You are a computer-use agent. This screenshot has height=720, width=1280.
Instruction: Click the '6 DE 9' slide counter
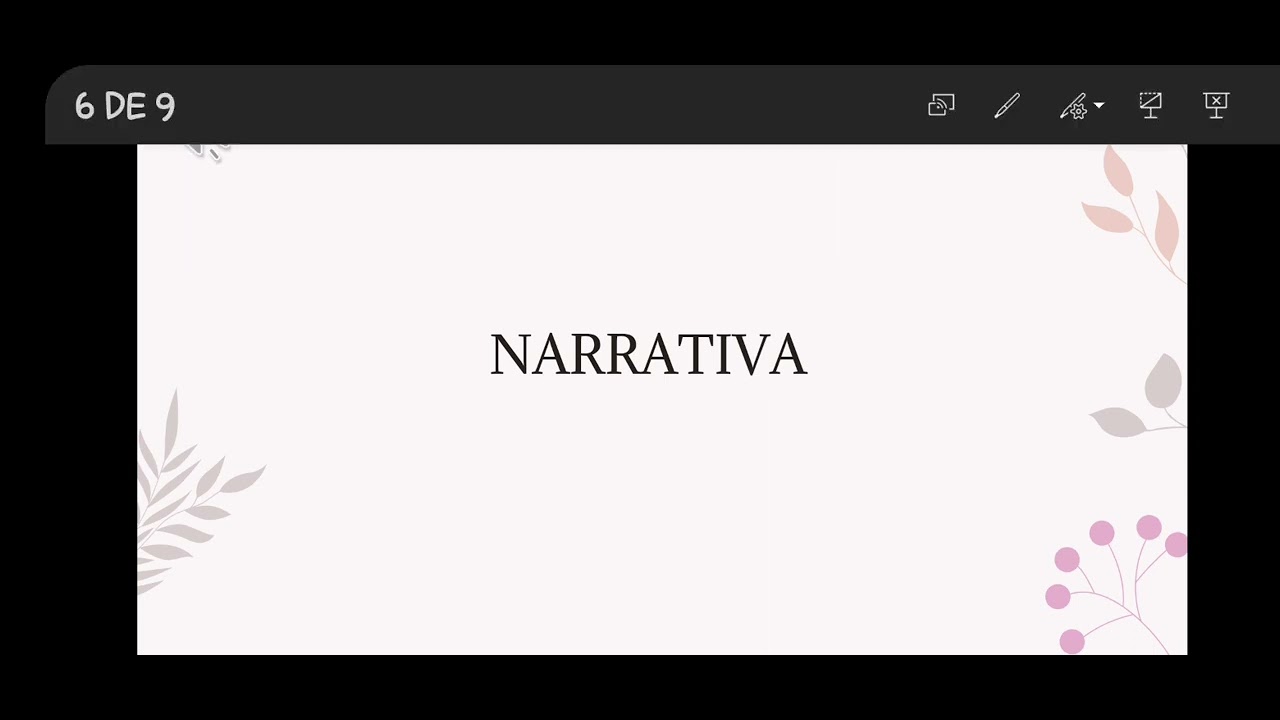pos(125,106)
